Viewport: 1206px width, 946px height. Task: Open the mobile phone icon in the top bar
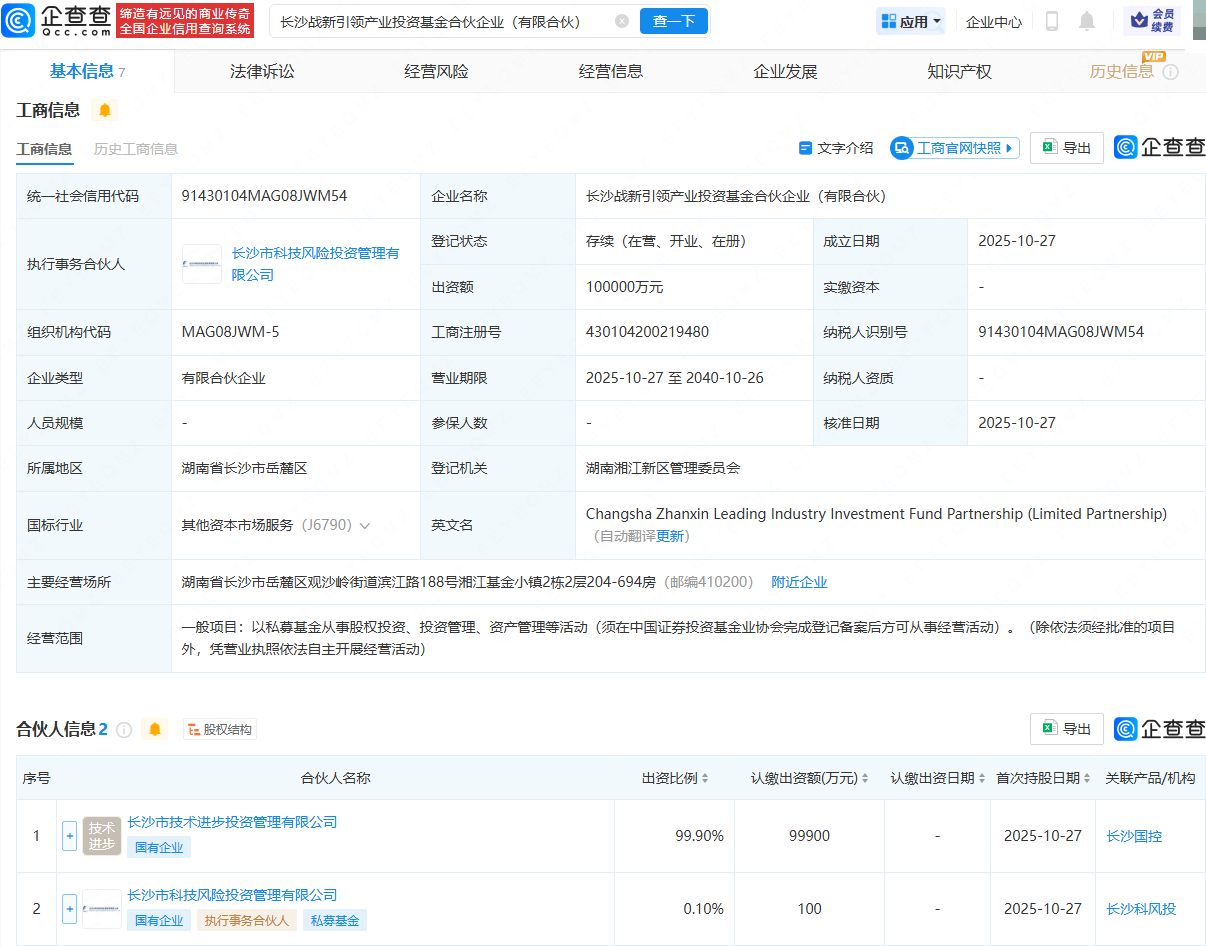[1053, 20]
